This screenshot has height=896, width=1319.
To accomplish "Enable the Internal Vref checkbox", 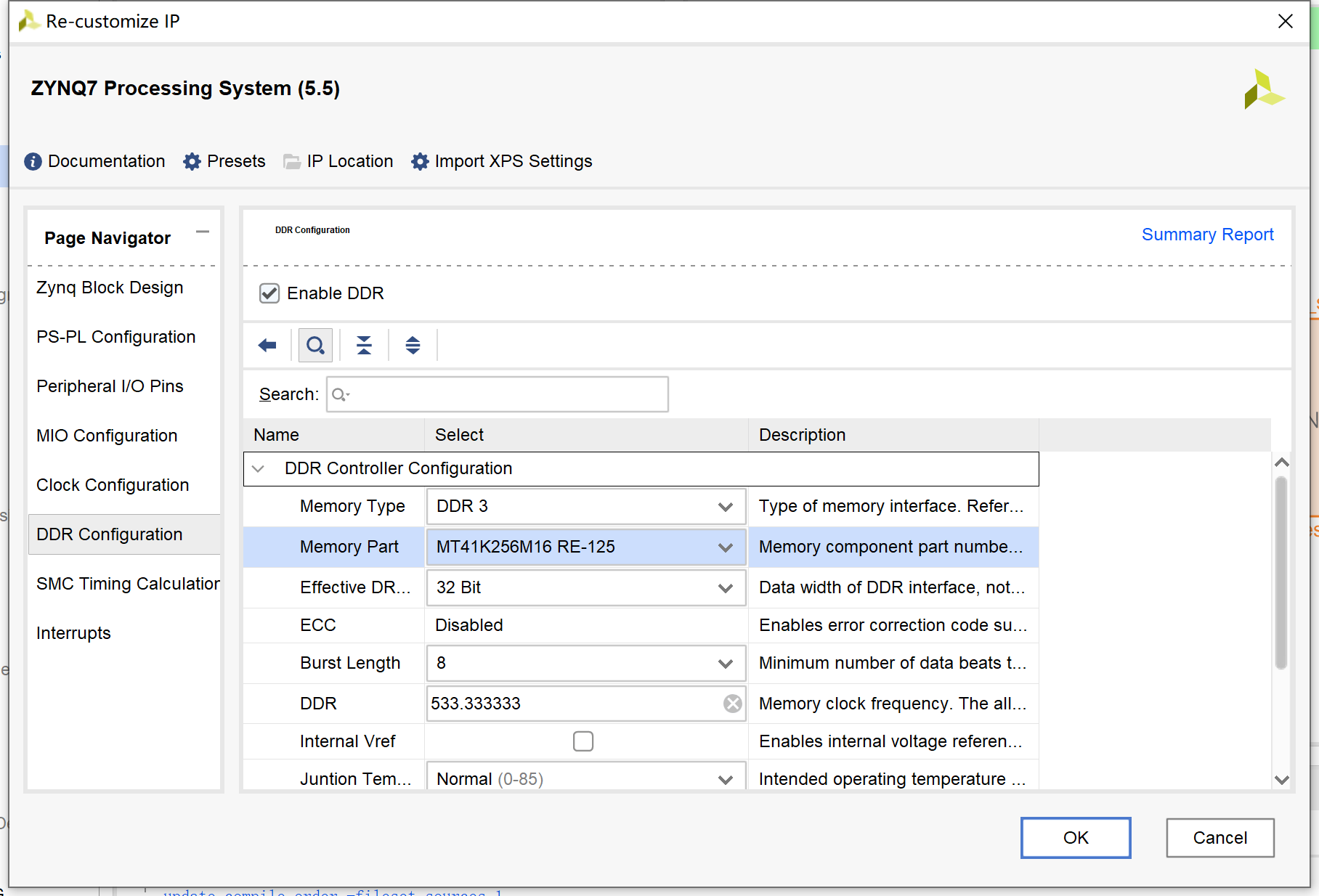I will [583, 741].
